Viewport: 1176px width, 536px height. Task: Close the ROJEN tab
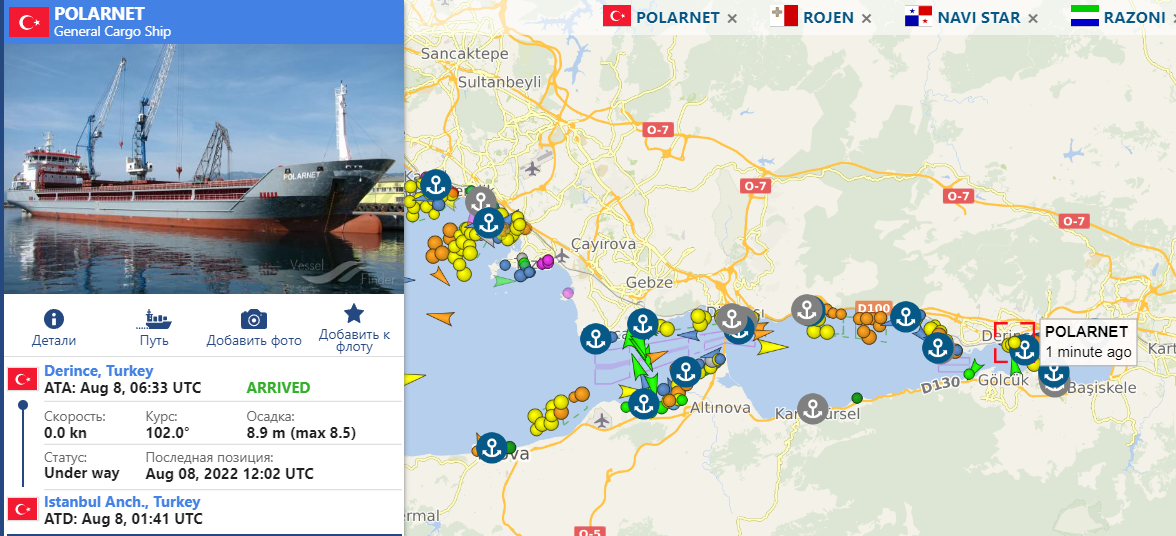866,18
